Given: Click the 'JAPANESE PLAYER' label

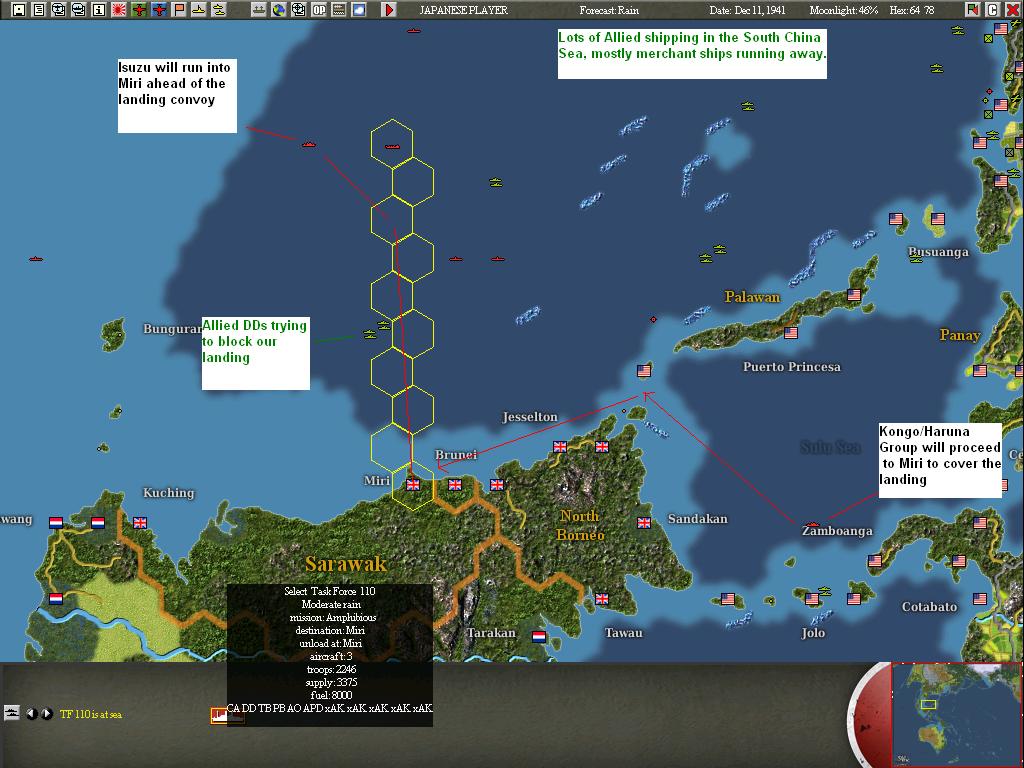Looking at the screenshot, I should point(464,10).
